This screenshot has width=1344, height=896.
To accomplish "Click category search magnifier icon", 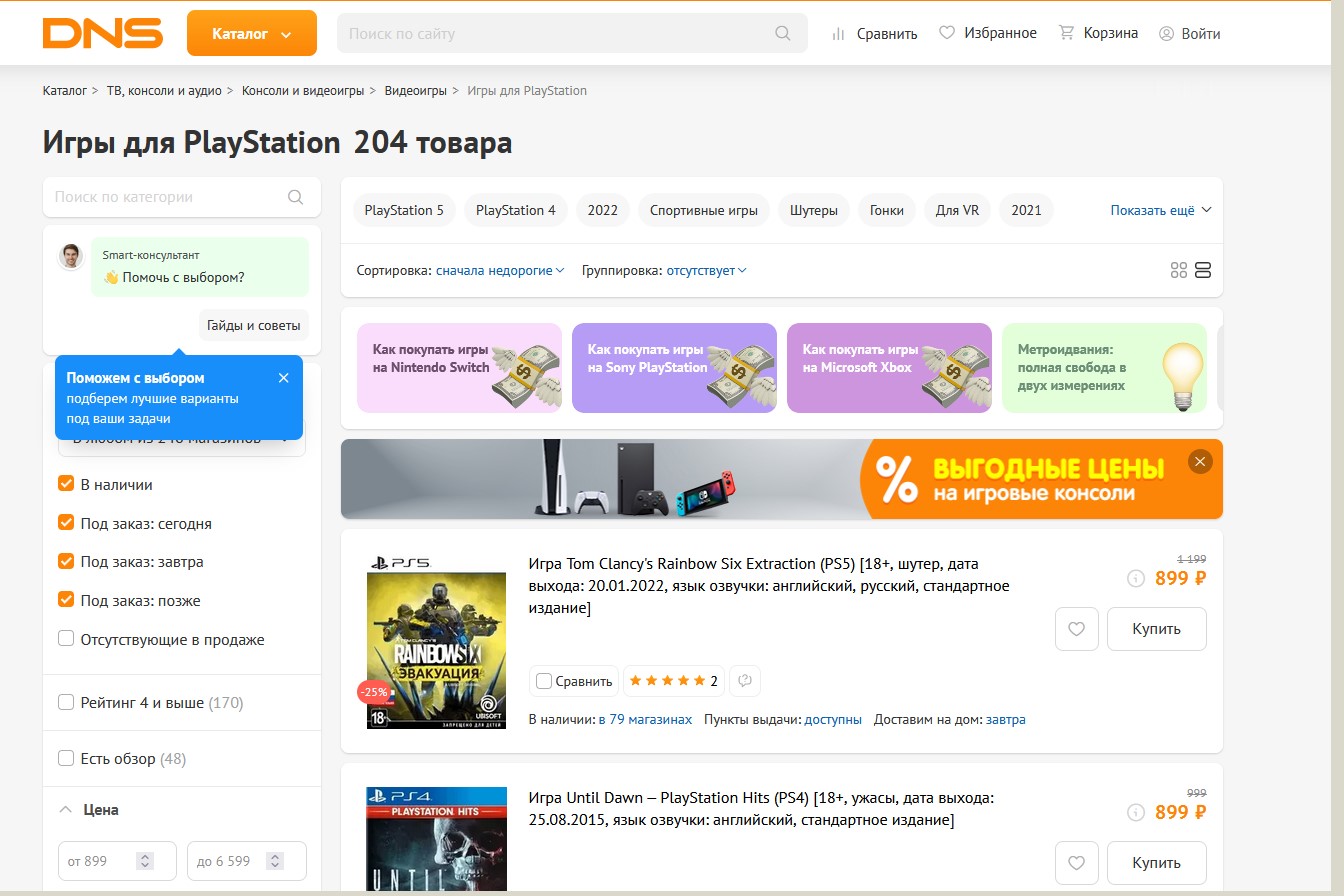I will (x=295, y=197).
